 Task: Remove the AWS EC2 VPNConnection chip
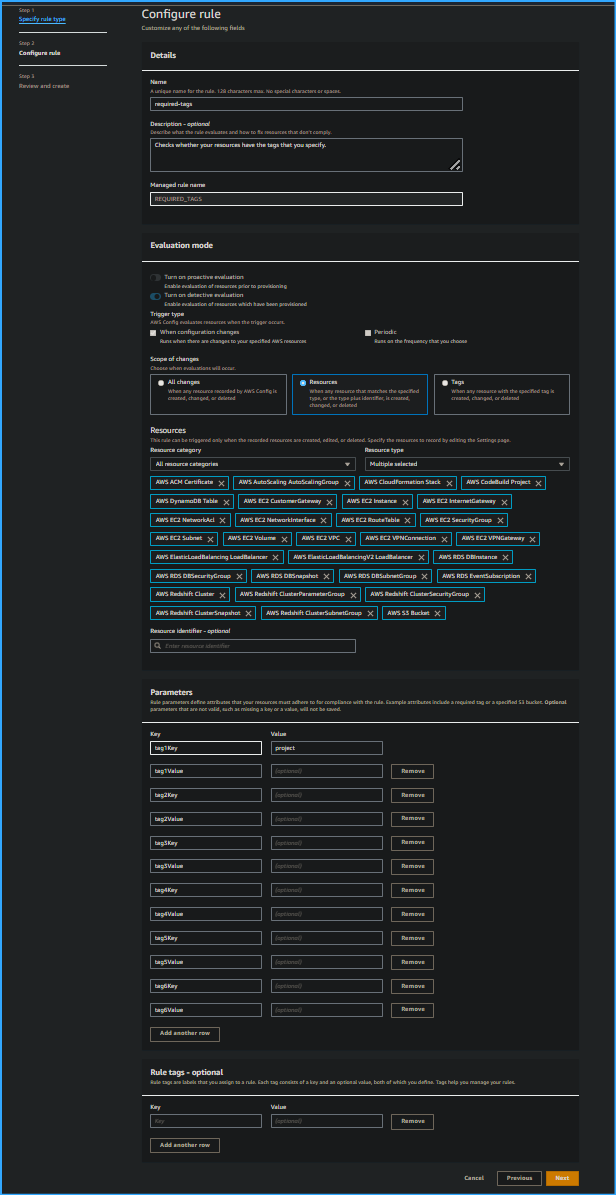444,540
